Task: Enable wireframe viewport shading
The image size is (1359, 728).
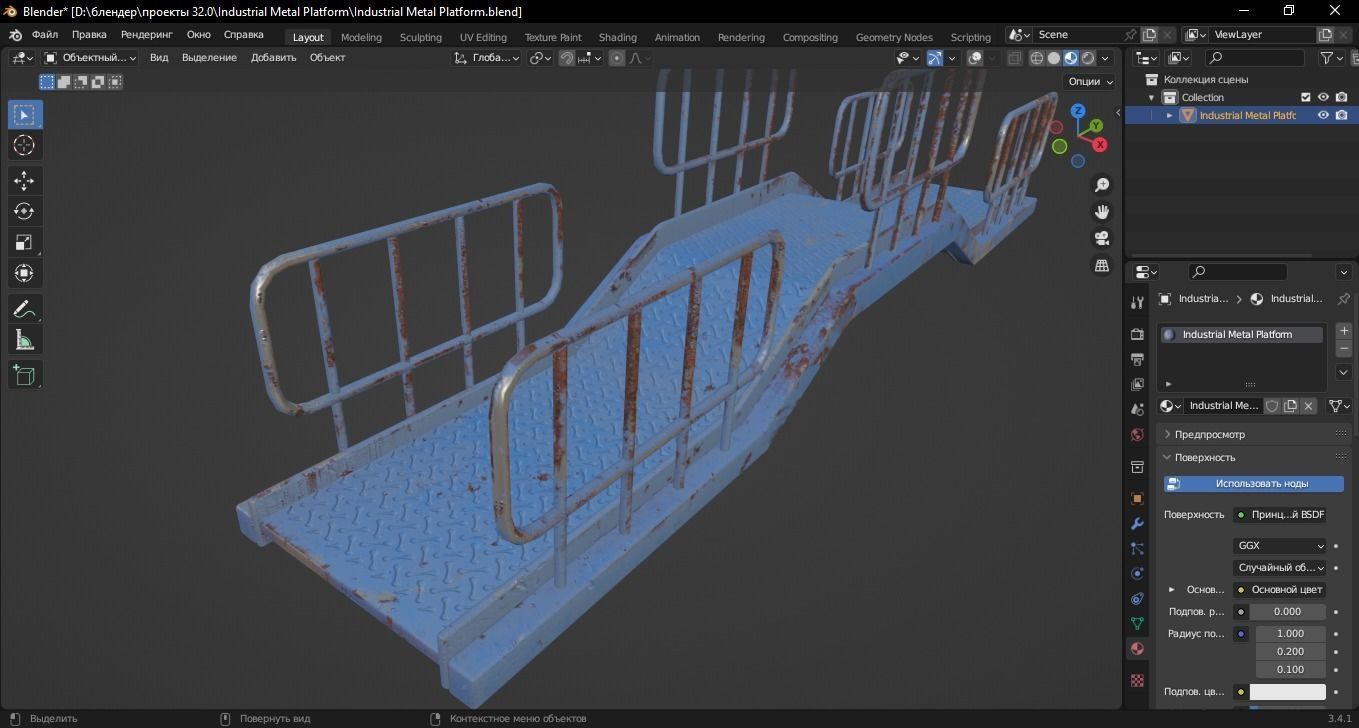Action: (1036, 57)
